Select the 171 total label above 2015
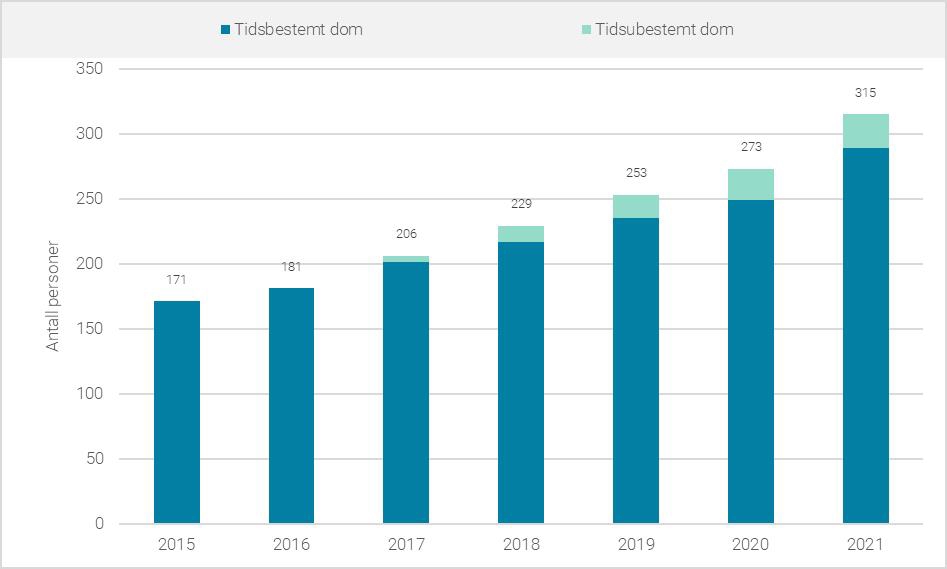The image size is (947, 569). click(x=177, y=280)
